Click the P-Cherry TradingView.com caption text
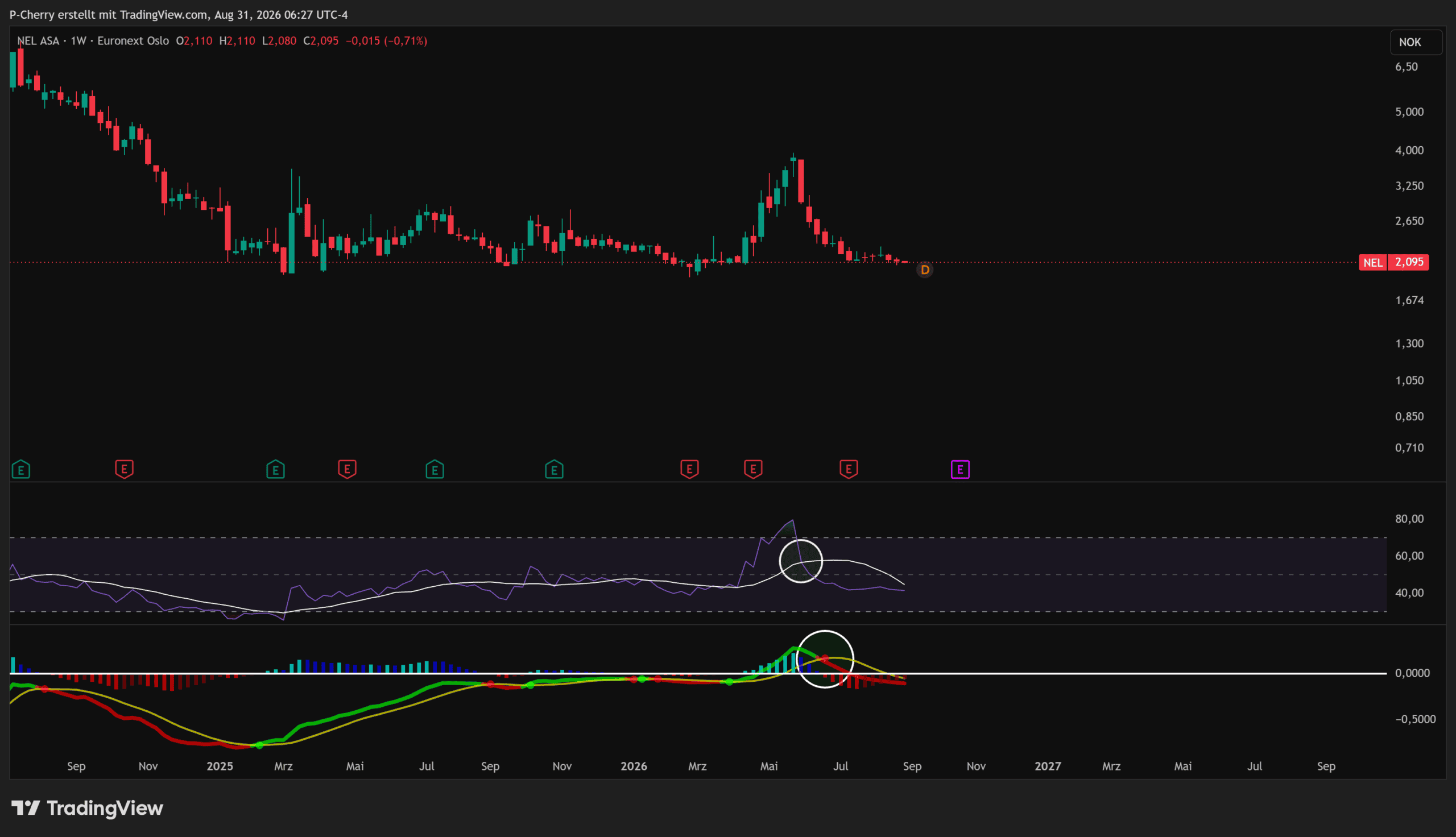The width and height of the screenshot is (1456, 837). coord(179,14)
